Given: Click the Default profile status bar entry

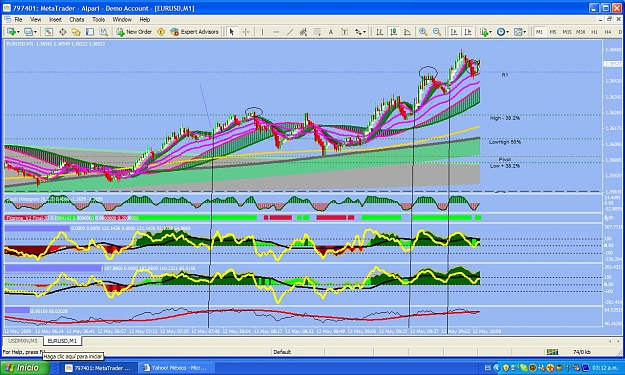Looking at the screenshot, I should (282, 352).
